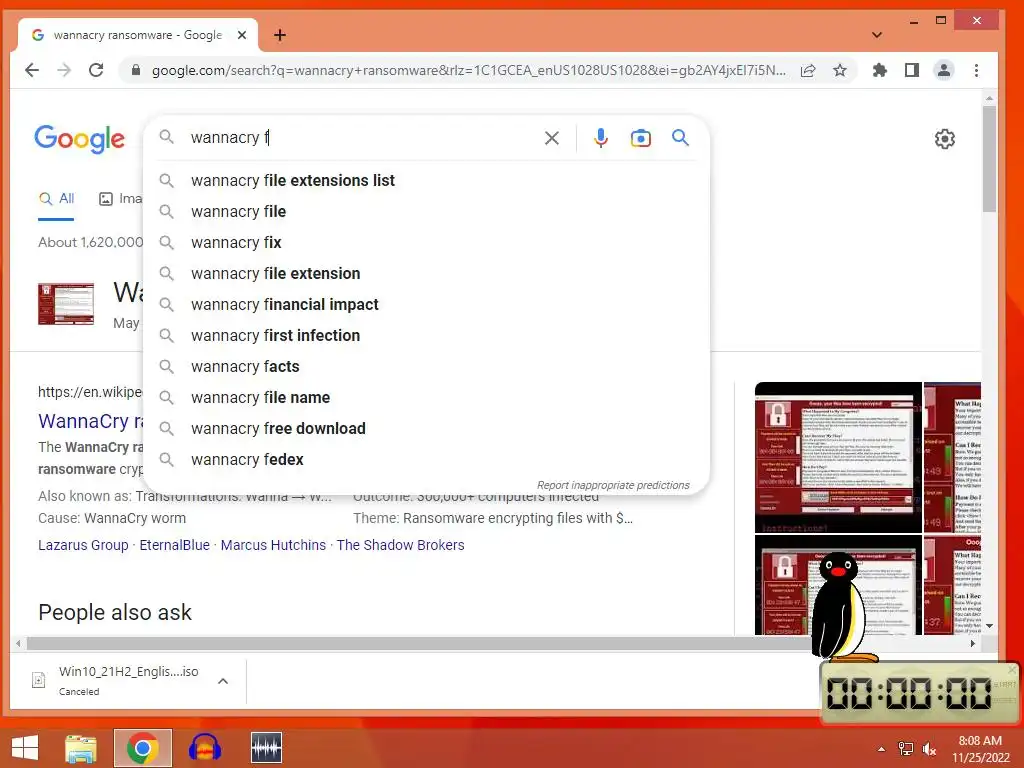Viewport: 1024px width, 768px height.
Task: Show hidden system tray icons
Action: click(881, 749)
